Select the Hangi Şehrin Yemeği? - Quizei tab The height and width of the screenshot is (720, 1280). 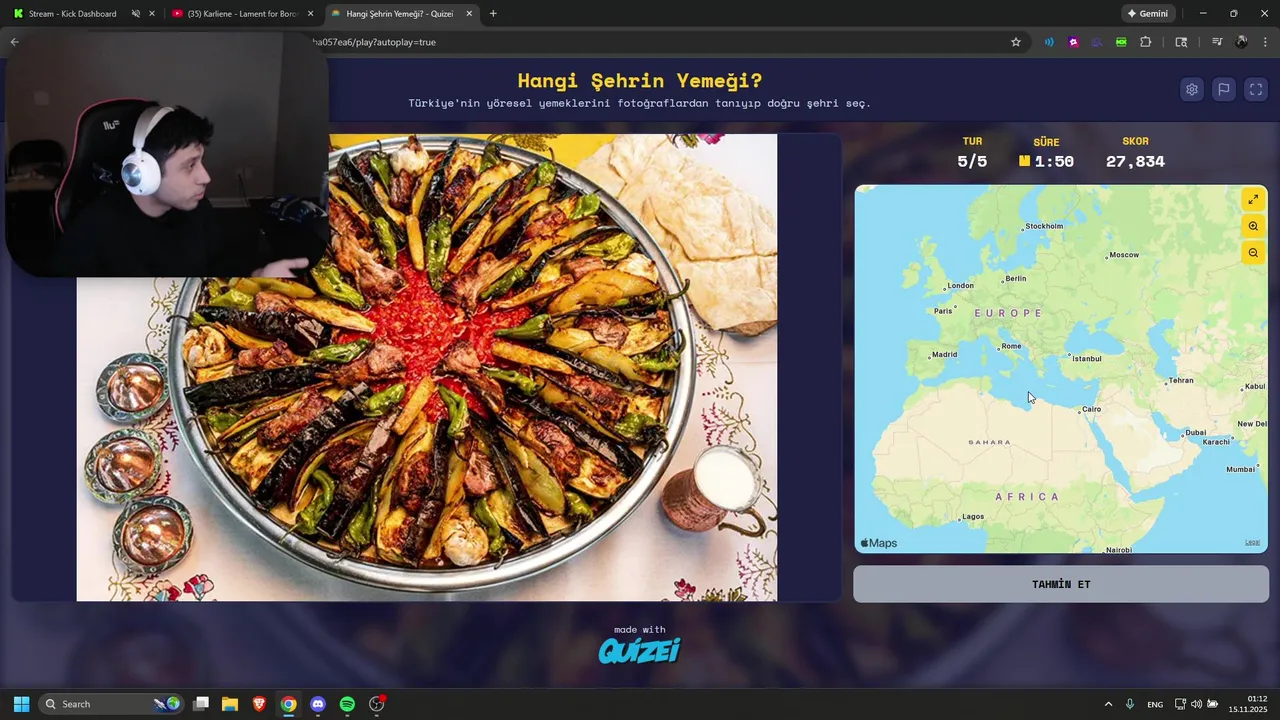tap(400, 14)
